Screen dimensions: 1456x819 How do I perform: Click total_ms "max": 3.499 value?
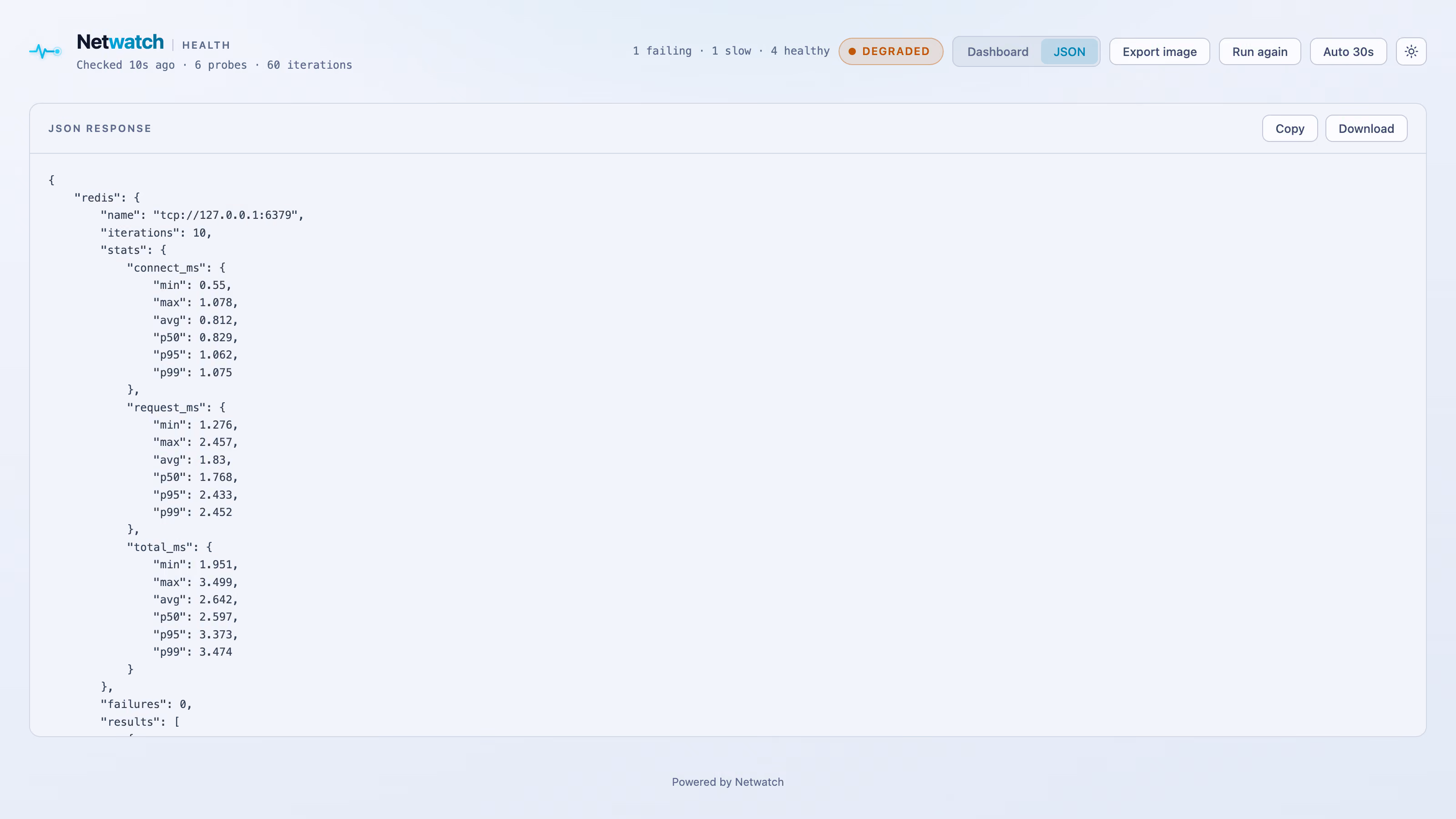pyautogui.click(x=196, y=582)
